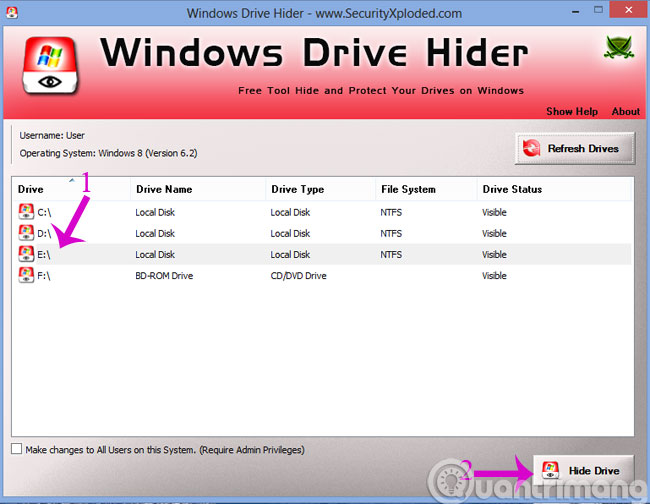Click the icon on the Hide Drive button
The image size is (650, 504).
[551, 470]
